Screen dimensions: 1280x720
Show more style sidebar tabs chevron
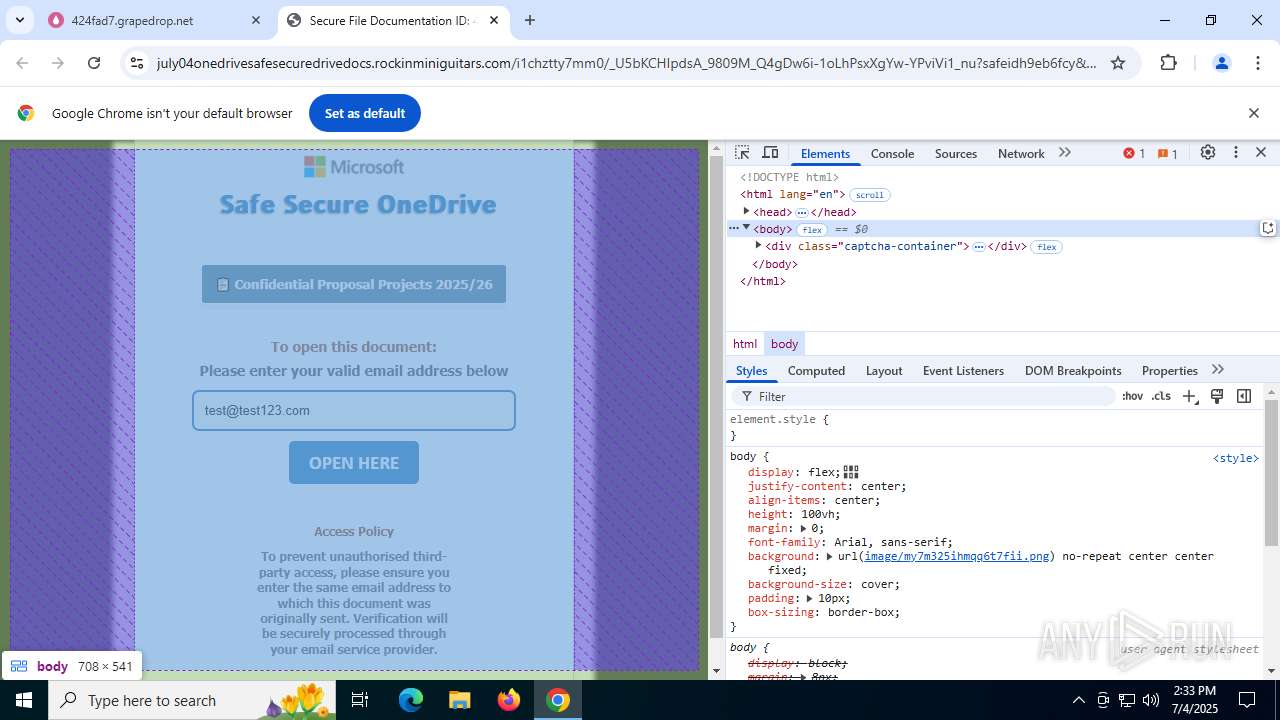point(1218,370)
